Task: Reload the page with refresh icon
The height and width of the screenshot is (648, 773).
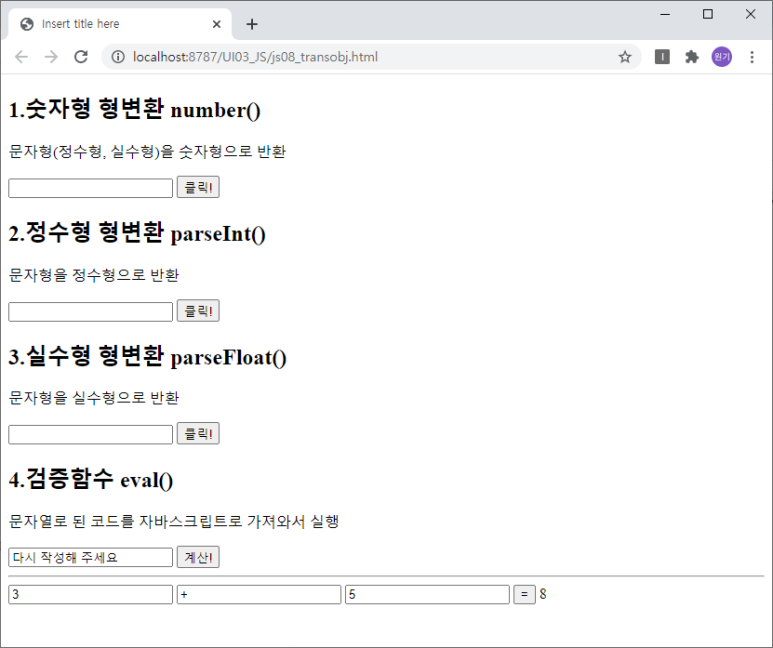Action: [81, 57]
